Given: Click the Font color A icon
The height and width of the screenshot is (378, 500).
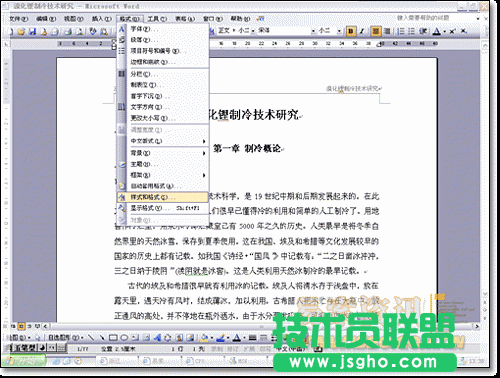Looking at the screenshot, I should pyautogui.click(x=436, y=31).
